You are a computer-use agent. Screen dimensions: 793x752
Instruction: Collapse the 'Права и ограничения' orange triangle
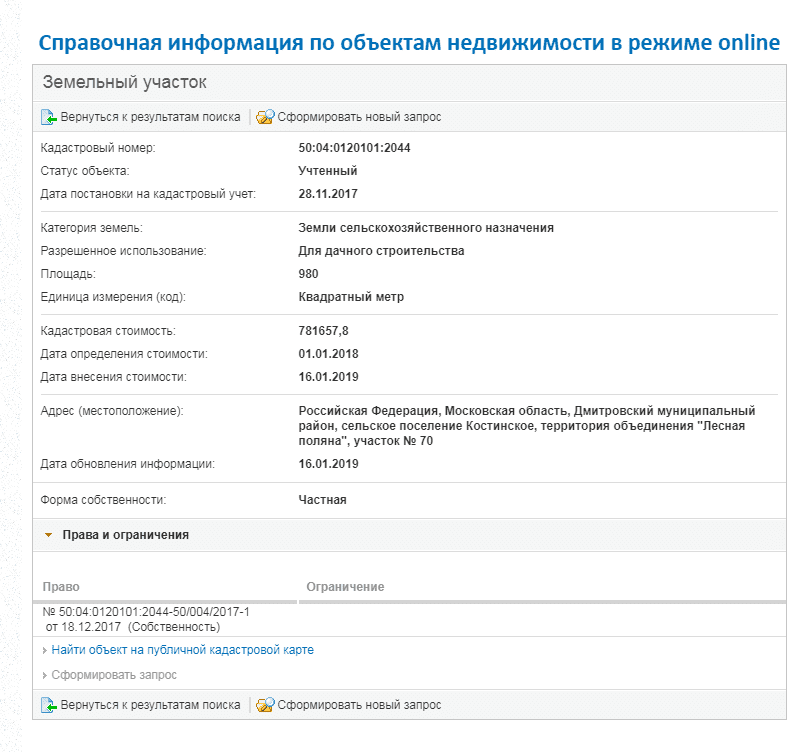pyautogui.click(x=49, y=535)
